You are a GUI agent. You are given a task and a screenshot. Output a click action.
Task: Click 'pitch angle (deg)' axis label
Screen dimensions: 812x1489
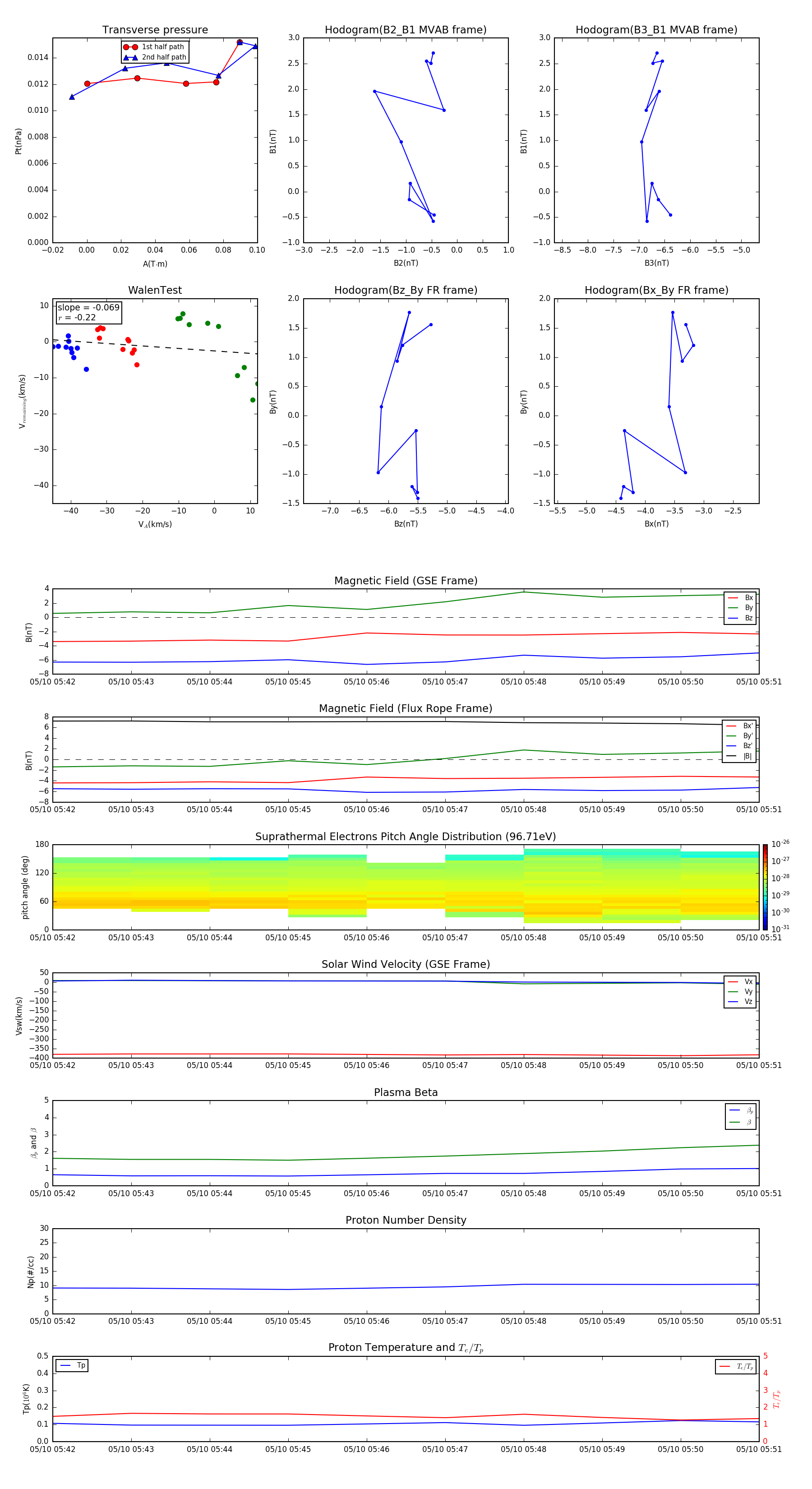tap(25, 887)
